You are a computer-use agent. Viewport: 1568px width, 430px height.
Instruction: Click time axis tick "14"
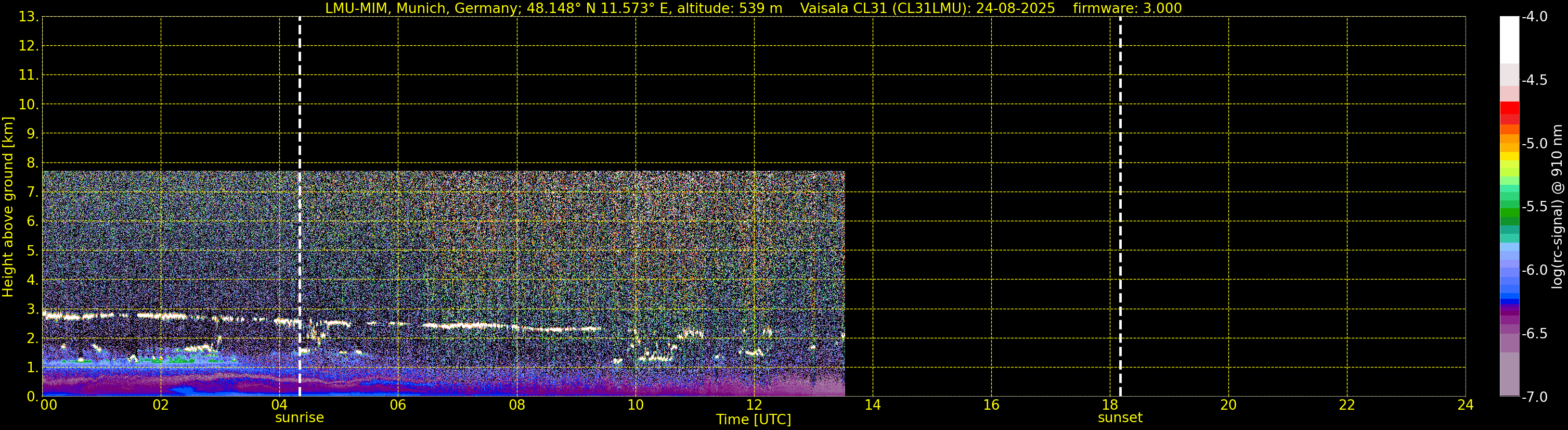[x=873, y=405]
